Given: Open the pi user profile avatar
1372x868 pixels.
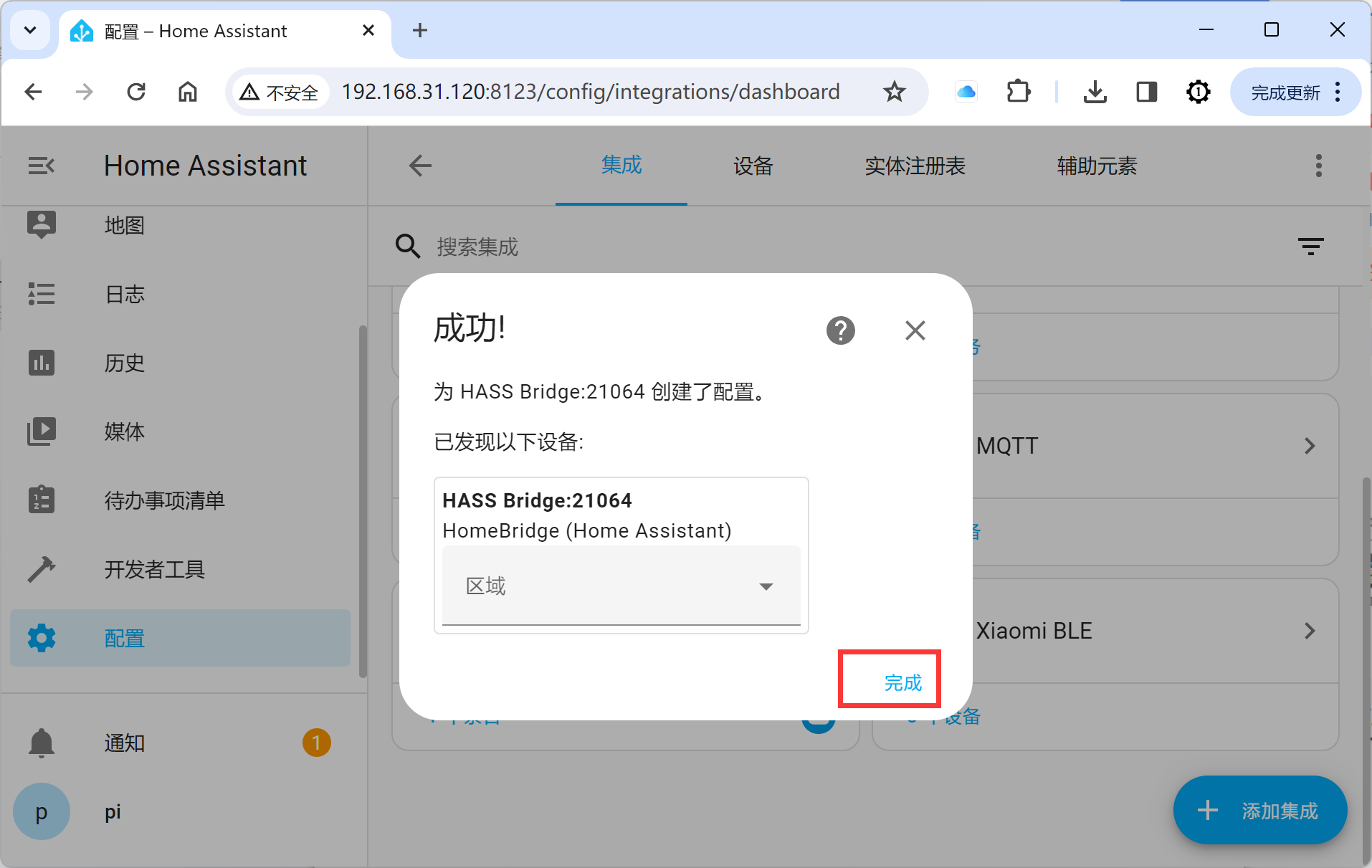Looking at the screenshot, I should pyautogui.click(x=42, y=811).
